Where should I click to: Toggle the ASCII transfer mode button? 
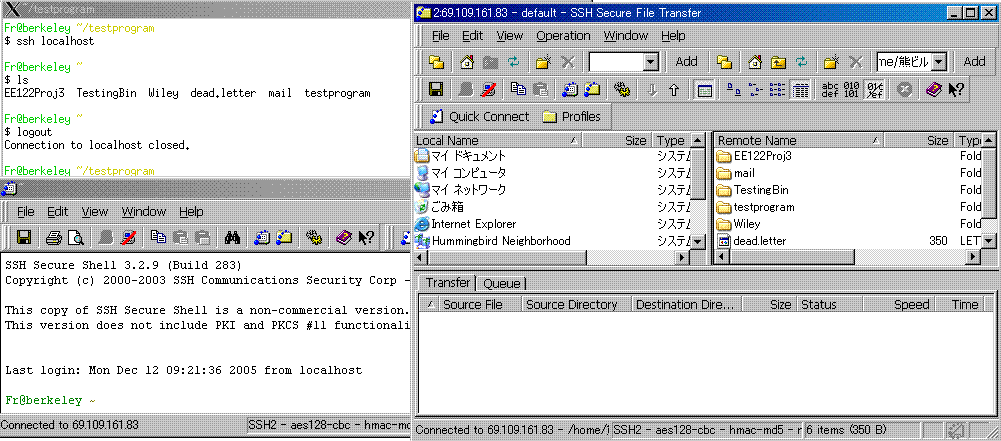[830, 90]
